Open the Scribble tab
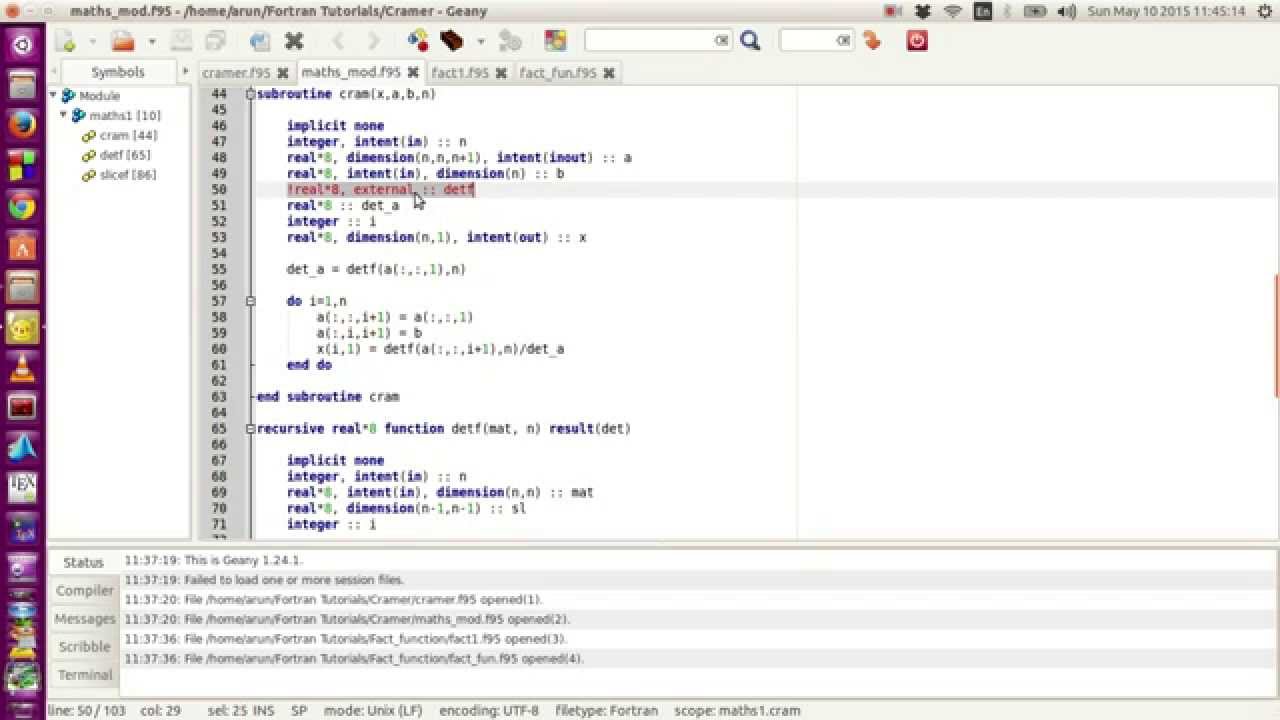The height and width of the screenshot is (720, 1280). point(85,647)
